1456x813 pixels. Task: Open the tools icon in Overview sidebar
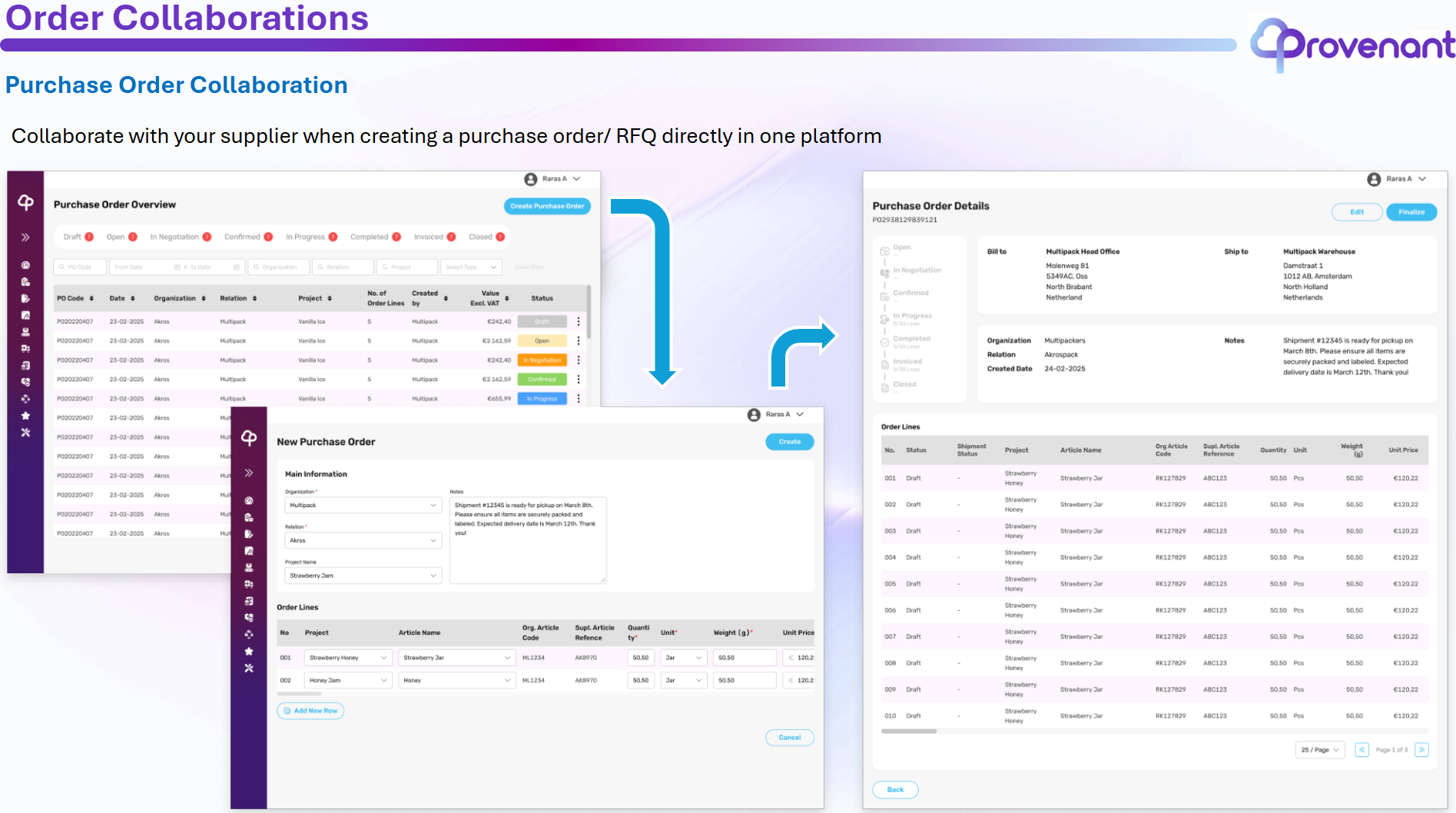pos(25,433)
